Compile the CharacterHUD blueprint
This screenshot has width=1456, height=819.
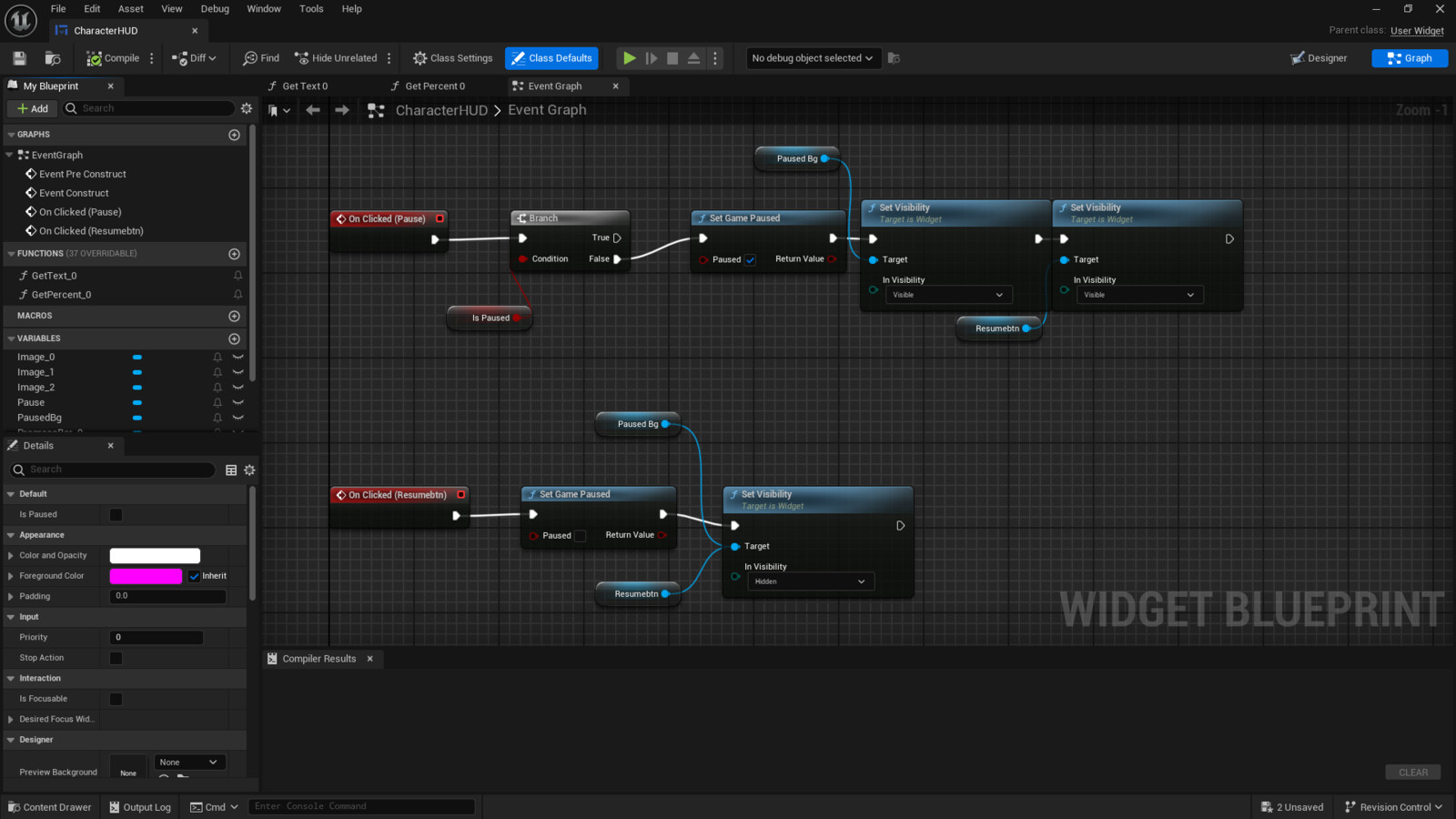tap(113, 58)
